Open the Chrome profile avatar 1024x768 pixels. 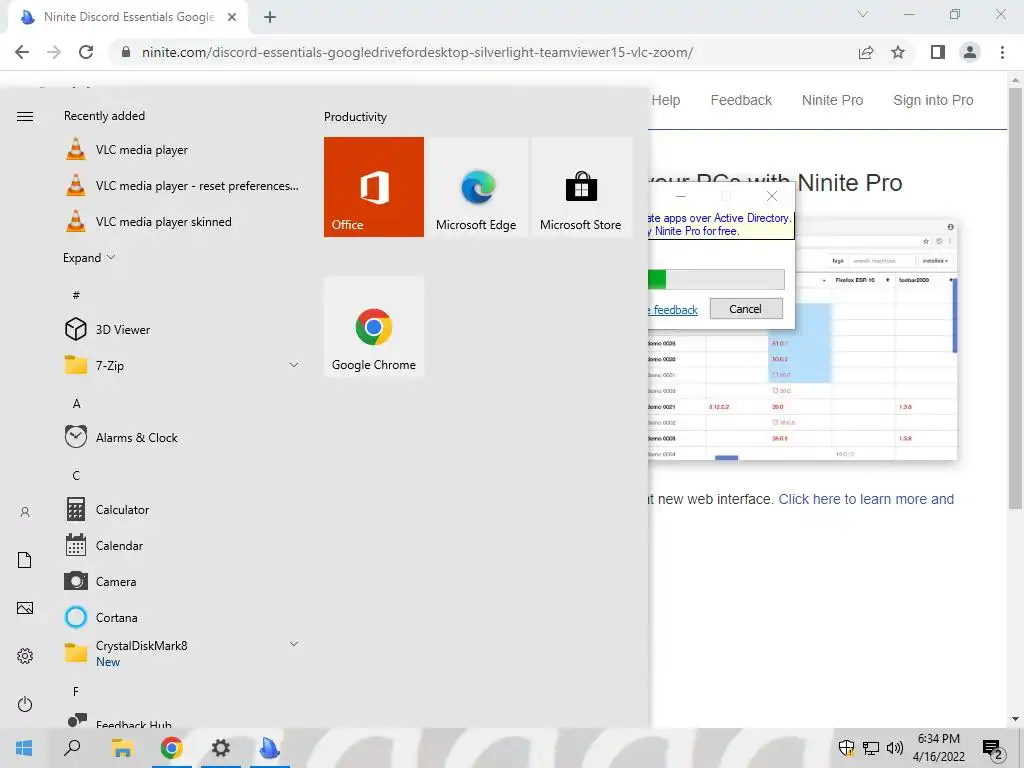coord(970,52)
